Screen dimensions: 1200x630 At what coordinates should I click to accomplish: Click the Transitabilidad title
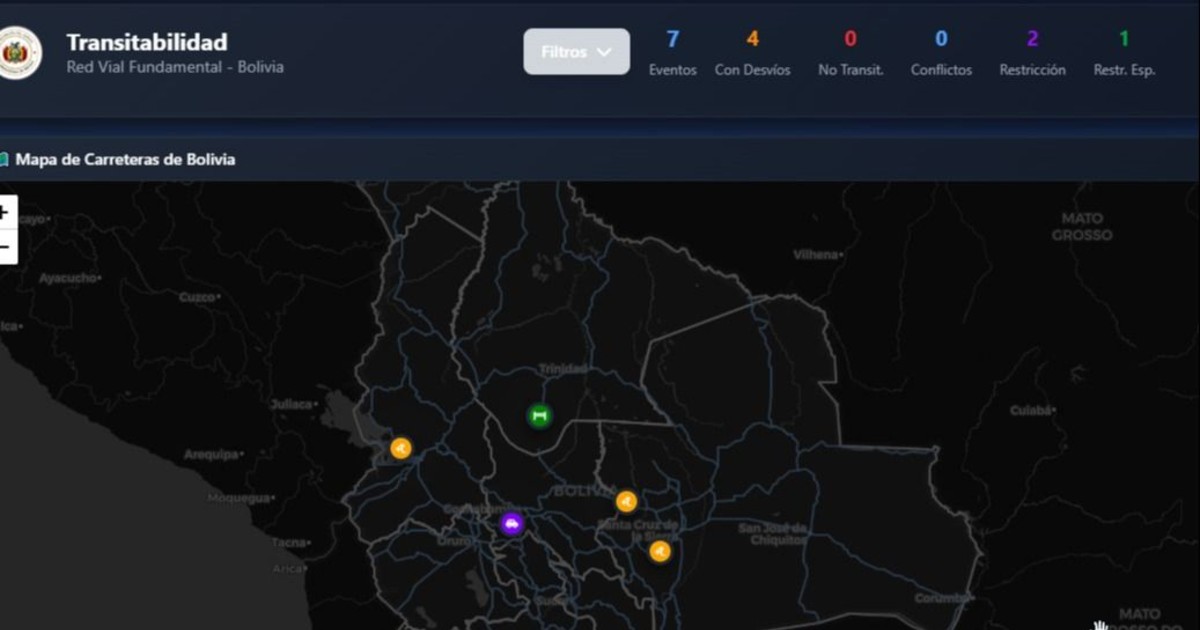147,42
